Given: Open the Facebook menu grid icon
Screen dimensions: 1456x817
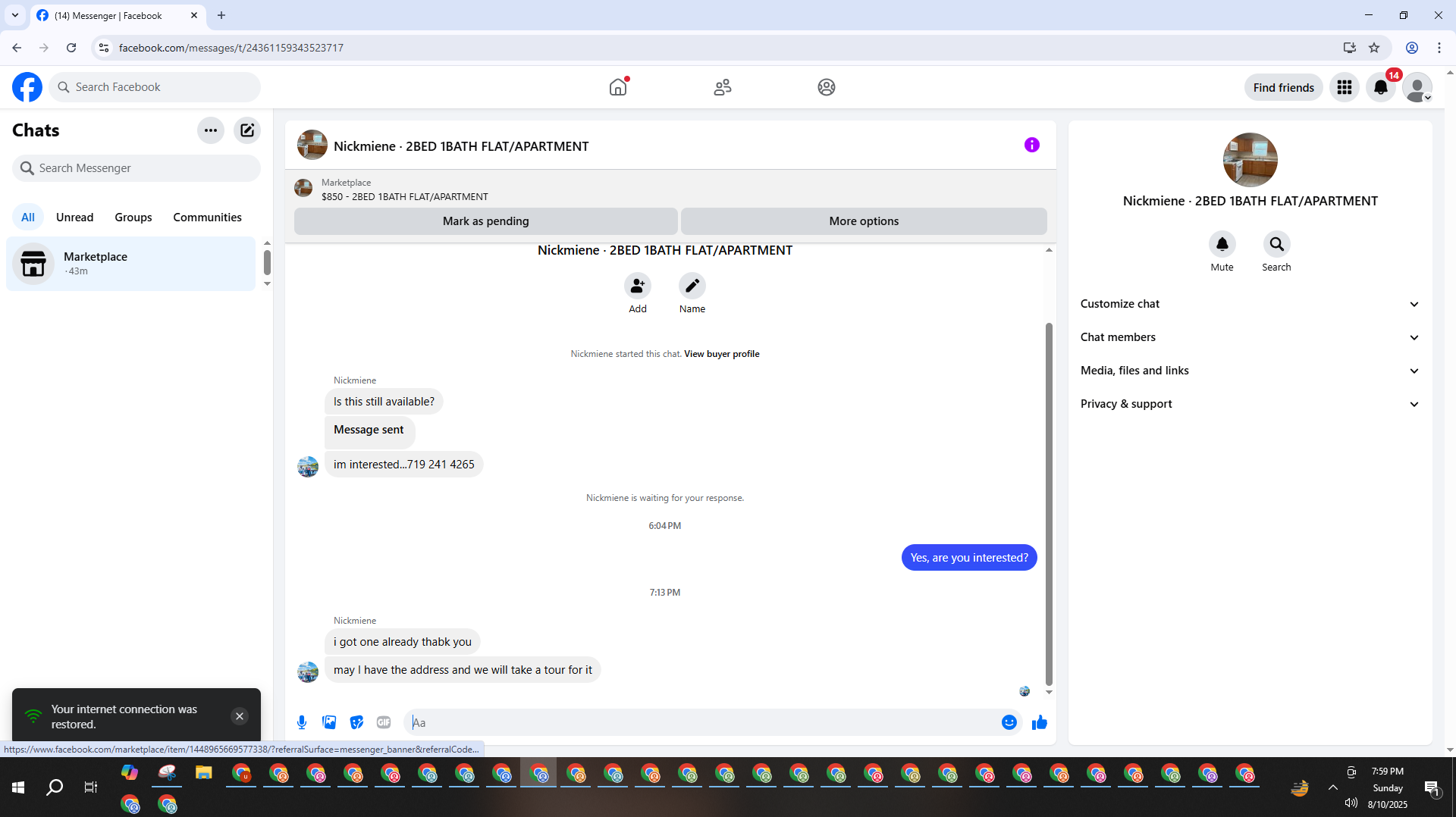Looking at the screenshot, I should [1345, 87].
